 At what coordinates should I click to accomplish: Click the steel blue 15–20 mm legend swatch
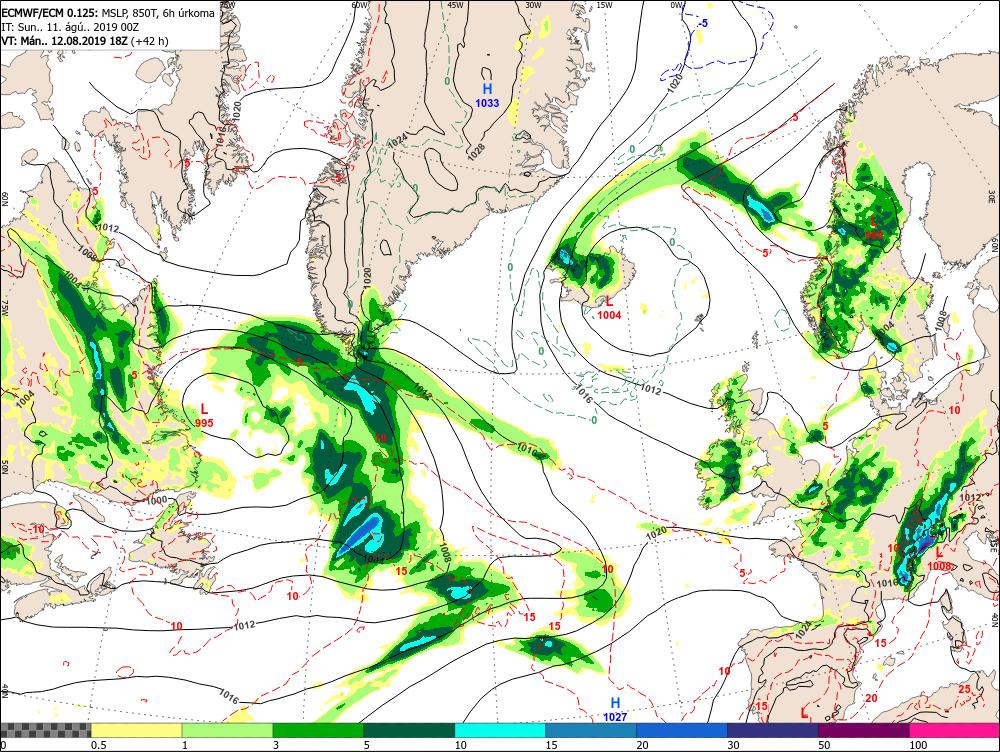(x=591, y=730)
